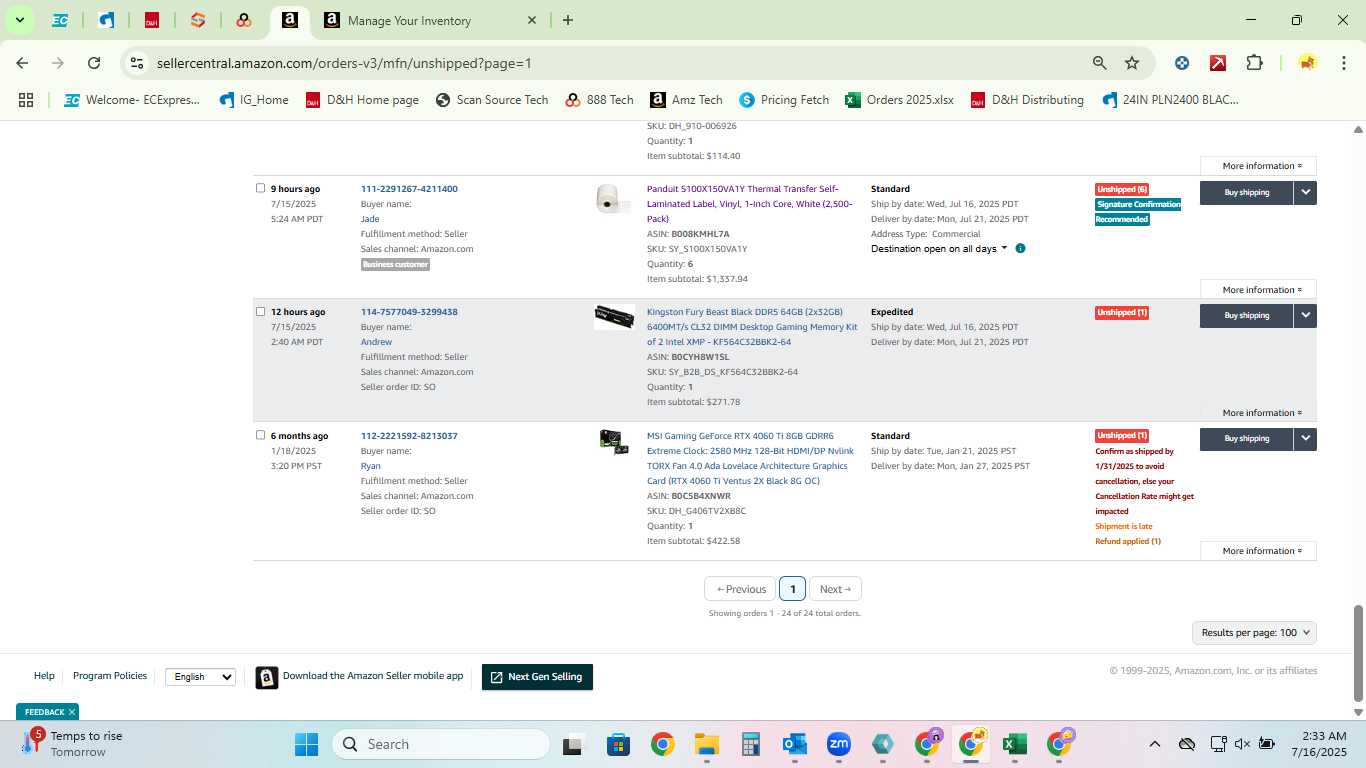The width and height of the screenshot is (1366, 768).
Task: Go to the Next orders page
Action: click(835, 589)
